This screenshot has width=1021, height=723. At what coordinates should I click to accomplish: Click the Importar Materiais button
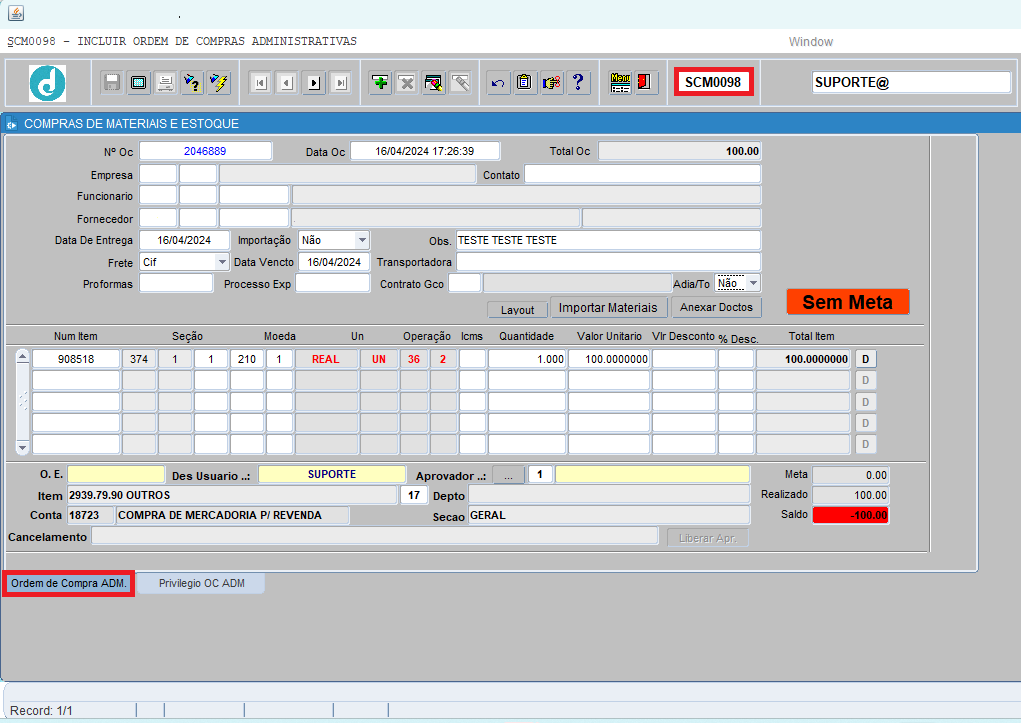608,307
